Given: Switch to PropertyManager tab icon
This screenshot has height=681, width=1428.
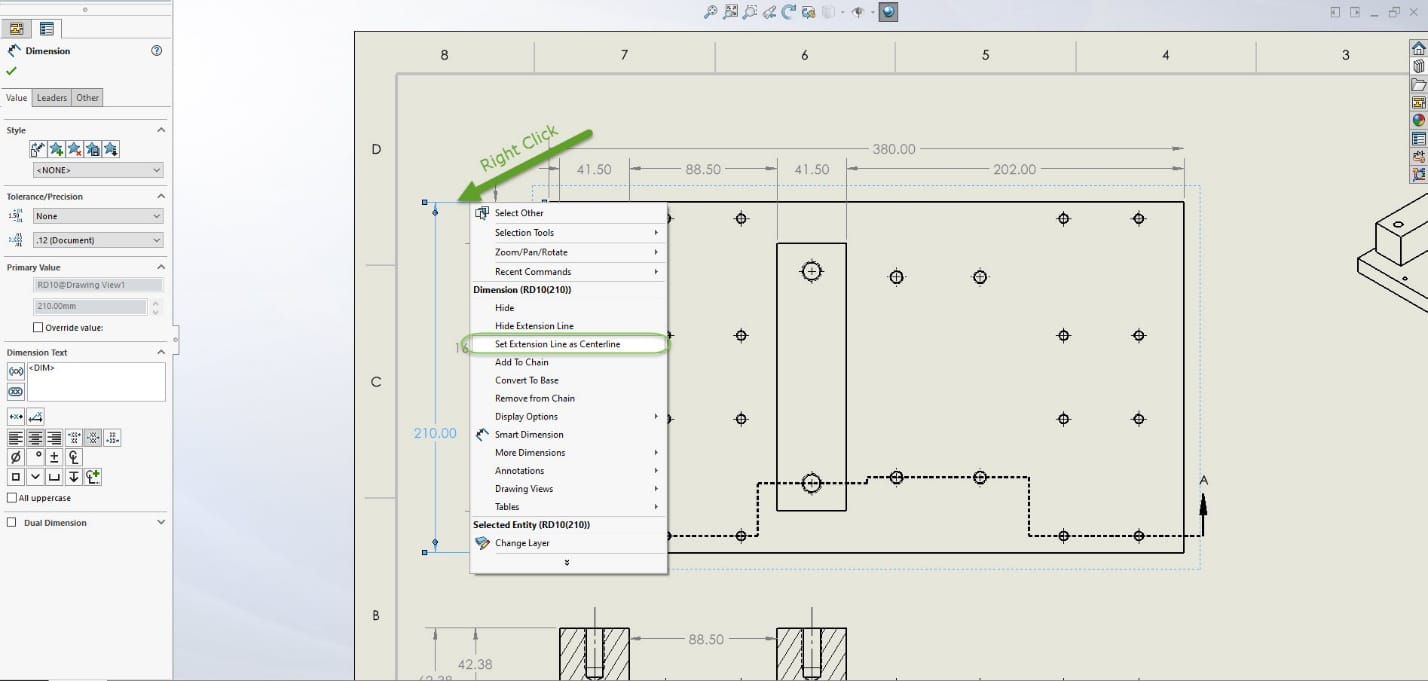Looking at the screenshot, I should point(46,28).
